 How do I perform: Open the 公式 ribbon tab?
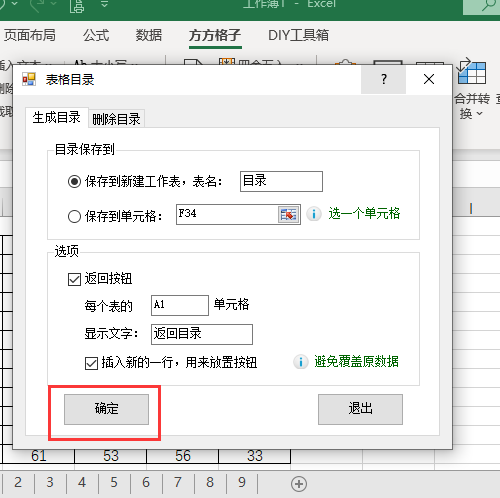pyautogui.click(x=96, y=35)
